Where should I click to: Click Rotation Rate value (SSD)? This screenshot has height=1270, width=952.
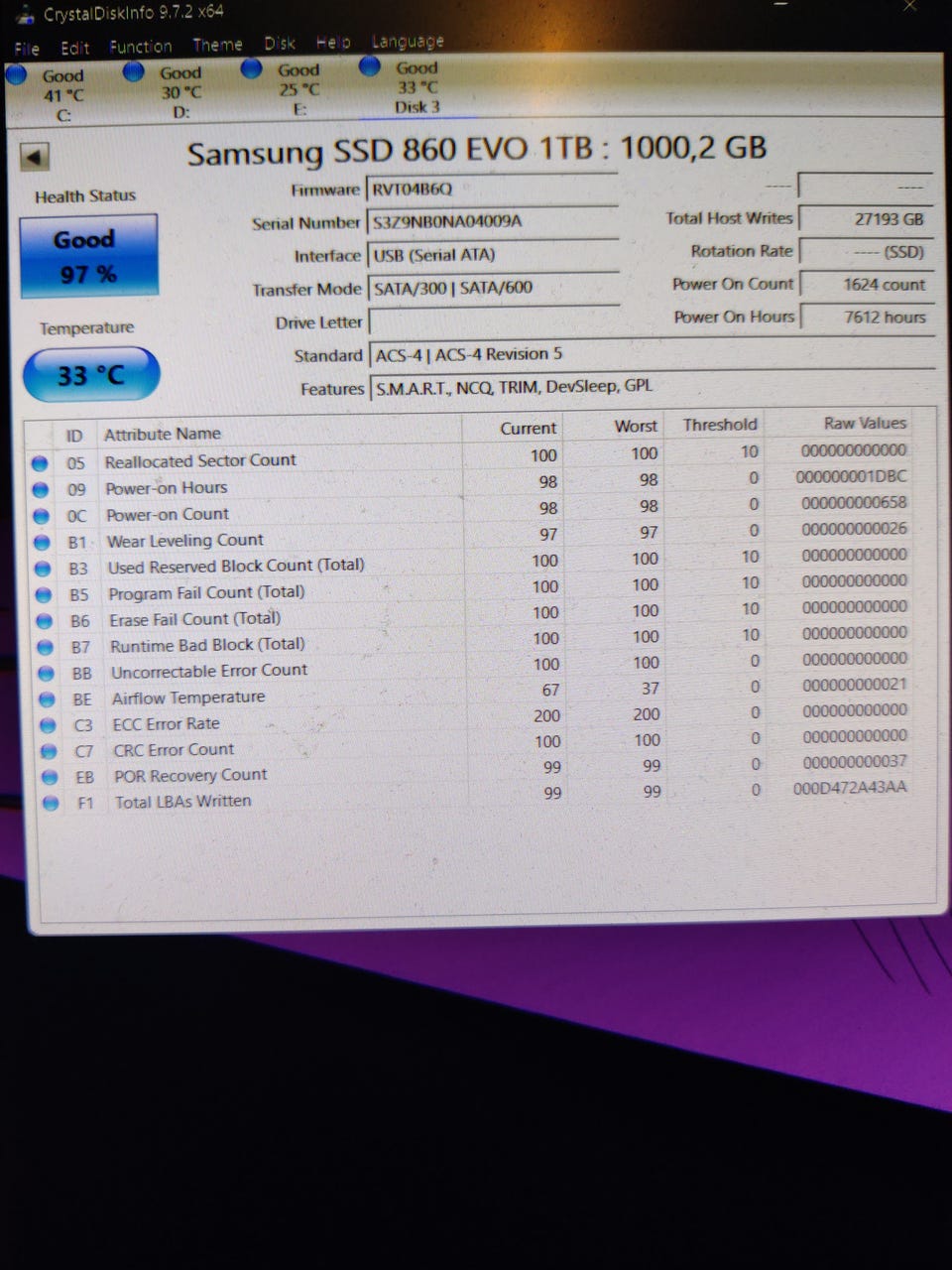pos(867,251)
